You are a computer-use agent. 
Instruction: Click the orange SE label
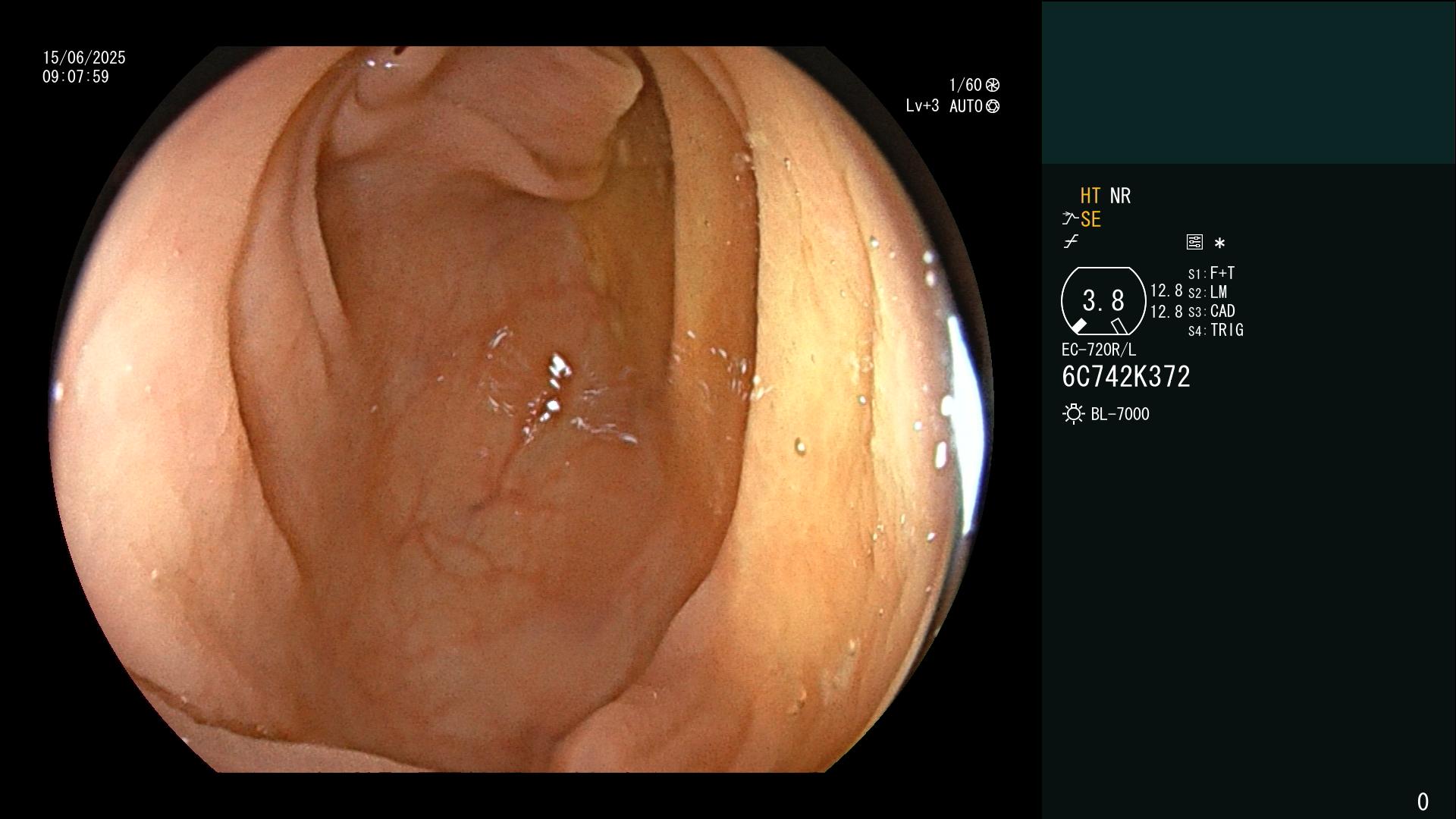[x=1090, y=219]
